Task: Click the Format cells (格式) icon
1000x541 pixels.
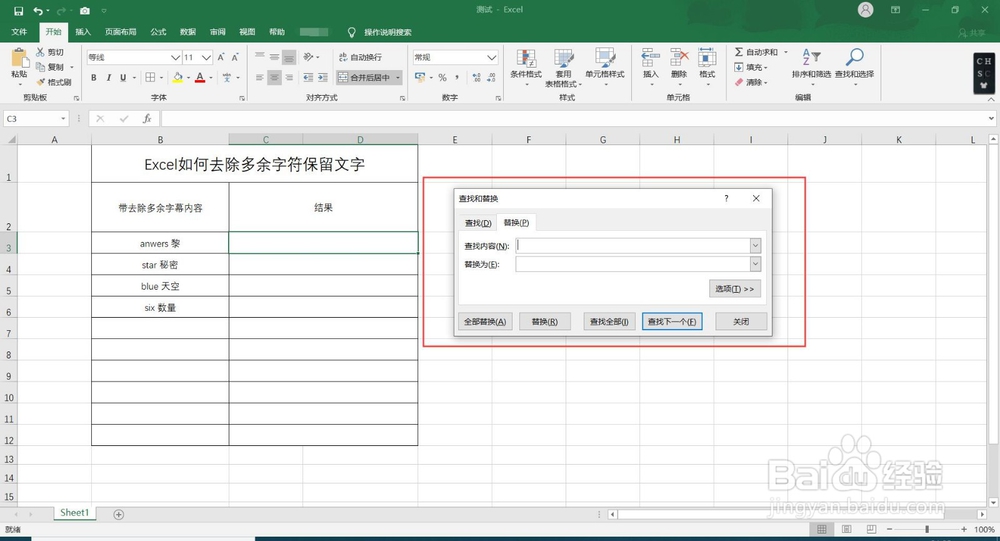Action: click(707, 58)
